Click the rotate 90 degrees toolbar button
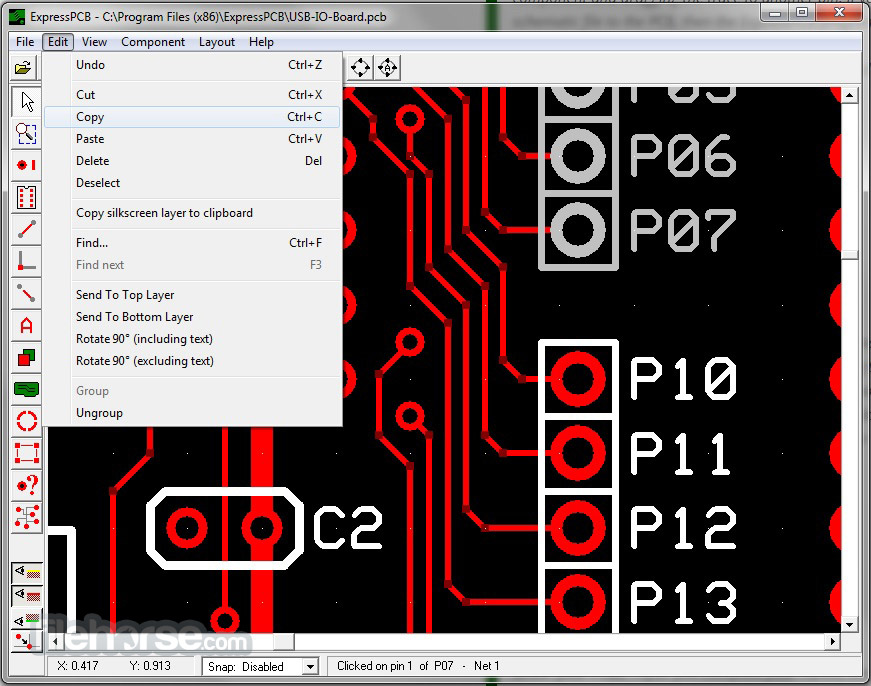Screen dimensions: 871x686 pos(360,68)
